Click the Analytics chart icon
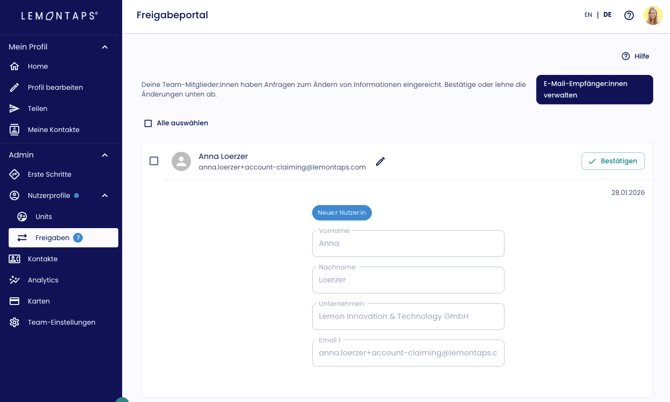The height and width of the screenshot is (402, 670). (x=14, y=280)
